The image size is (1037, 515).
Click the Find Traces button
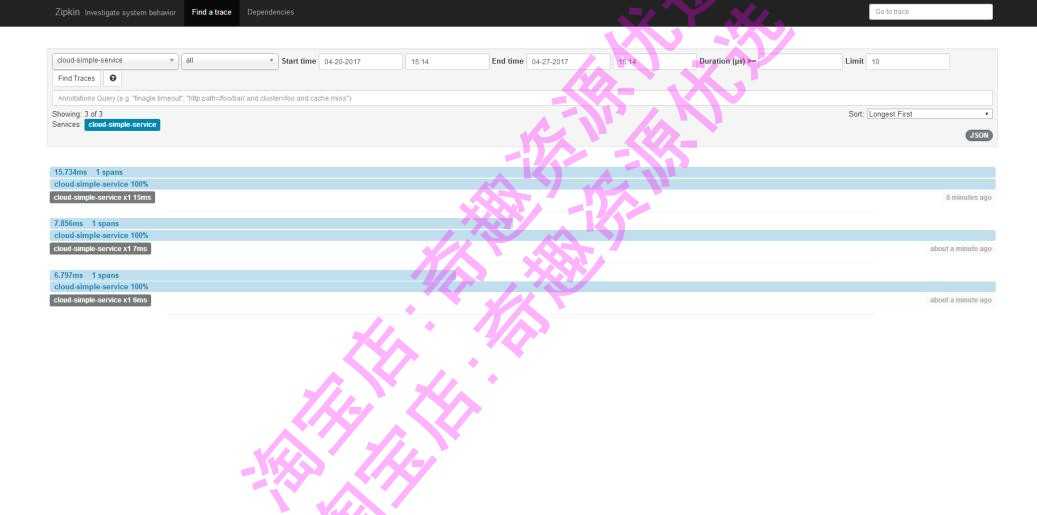(x=77, y=79)
